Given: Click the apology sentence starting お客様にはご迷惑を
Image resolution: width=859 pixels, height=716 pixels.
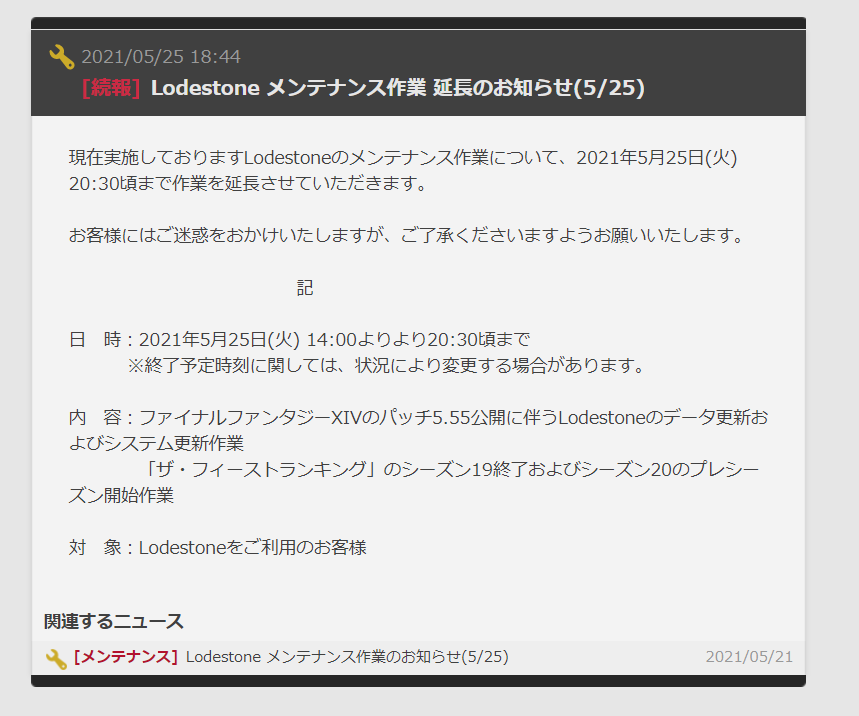Looking at the screenshot, I should click(406, 236).
